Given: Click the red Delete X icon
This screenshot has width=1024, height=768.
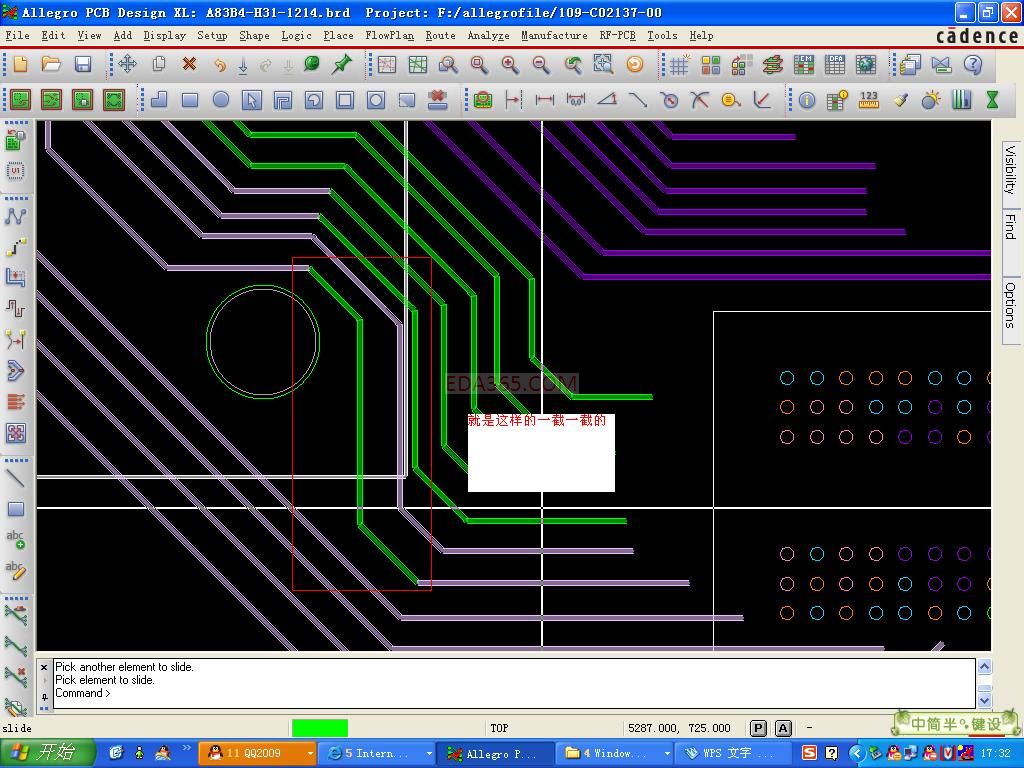Looking at the screenshot, I should (189, 65).
